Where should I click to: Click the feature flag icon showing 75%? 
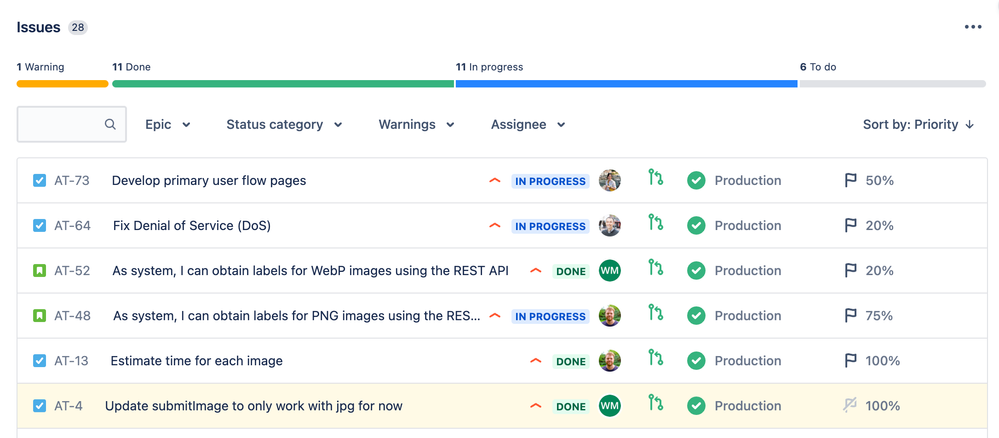(850, 316)
